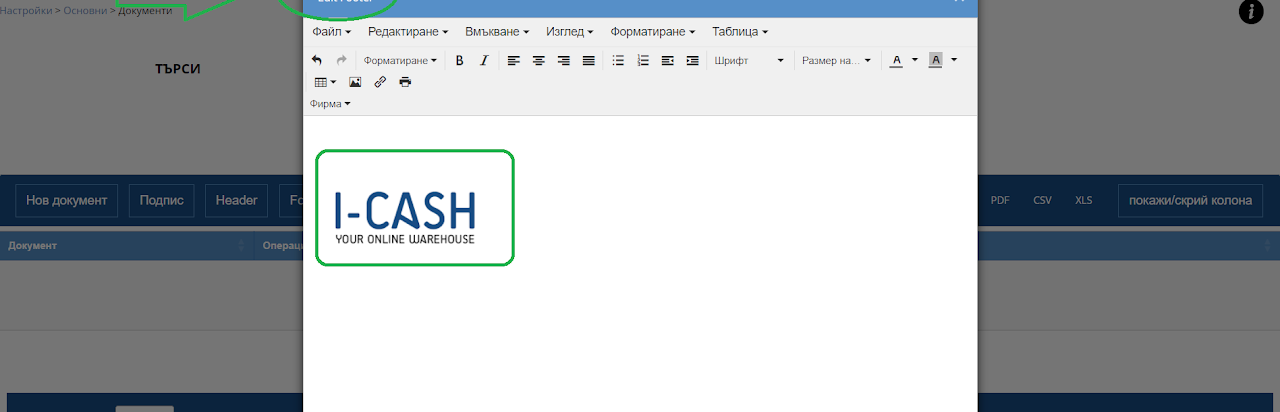Viewport: 1280px width, 412px height.
Task: Export the table as CSV
Action: coord(1043,200)
